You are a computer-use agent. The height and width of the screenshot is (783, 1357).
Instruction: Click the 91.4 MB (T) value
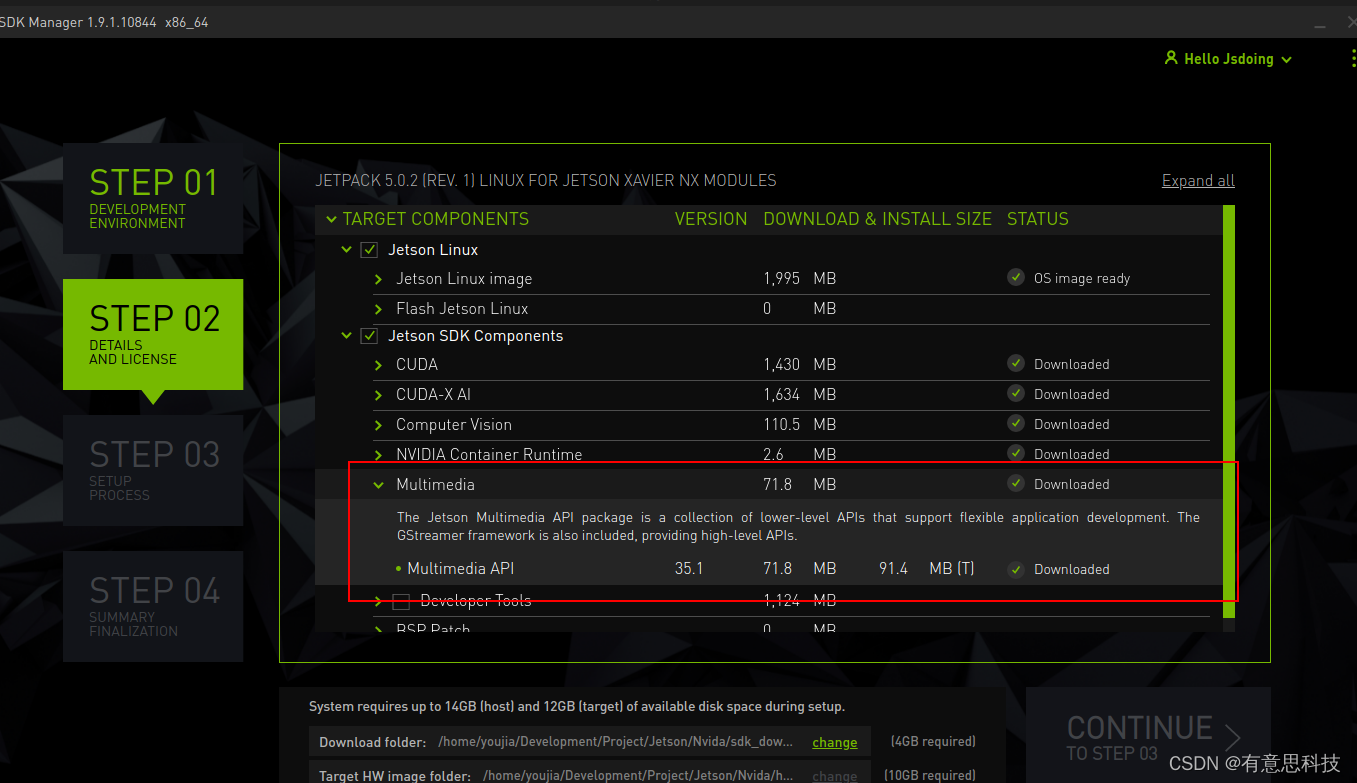pos(926,569)
